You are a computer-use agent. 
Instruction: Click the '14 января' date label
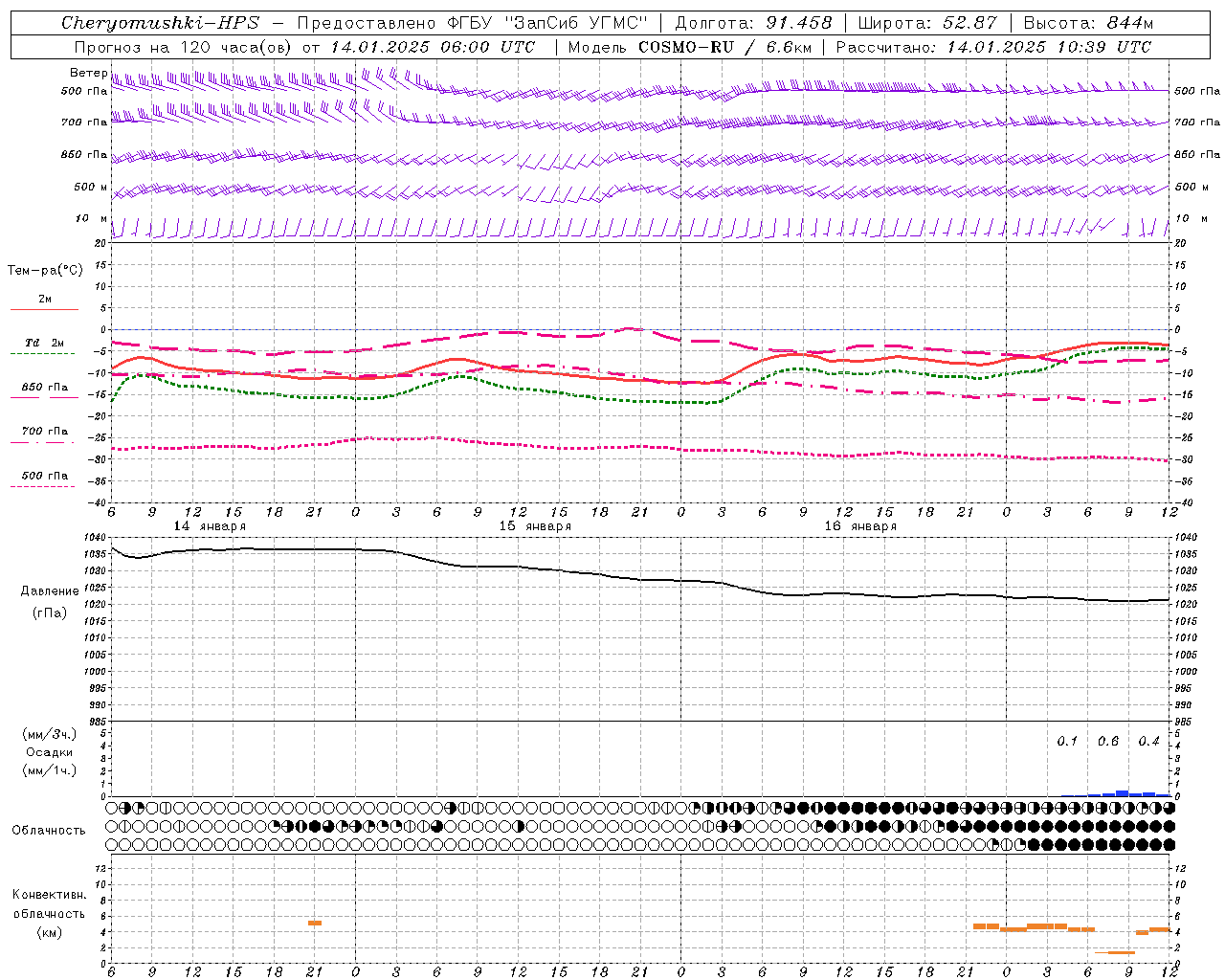pos(210,526)
